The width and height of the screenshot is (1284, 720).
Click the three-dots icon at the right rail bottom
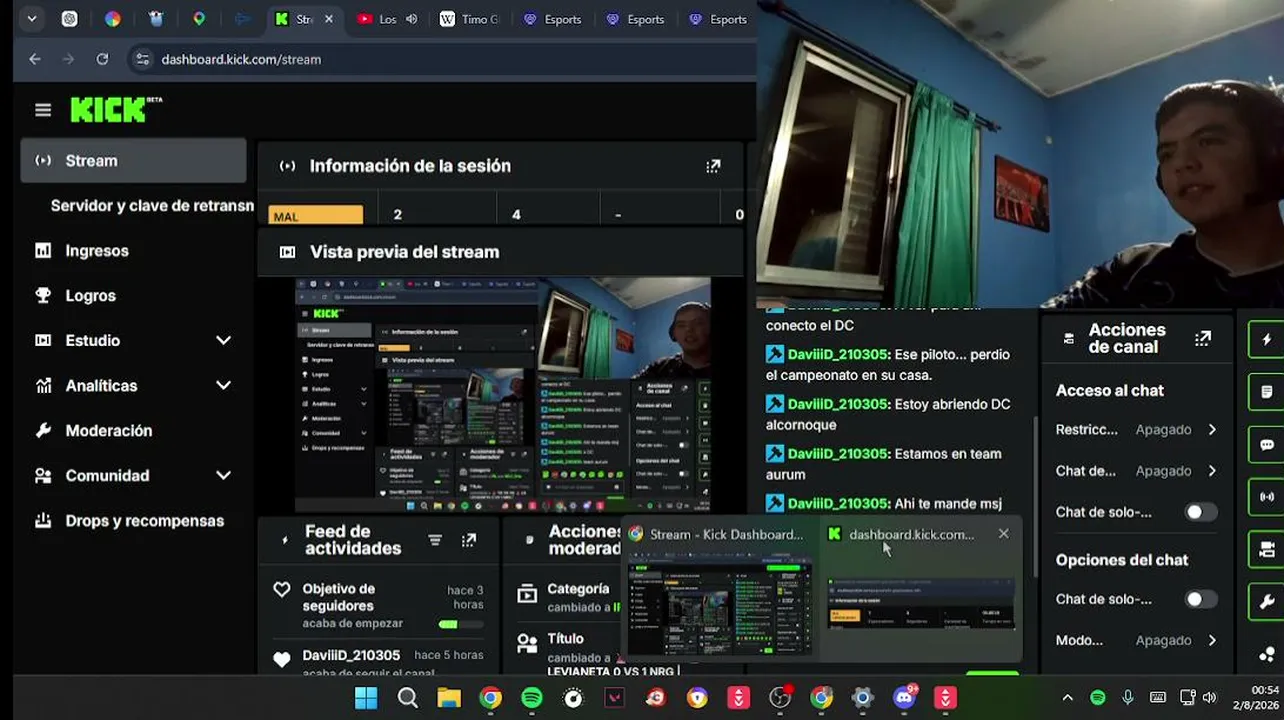pyautogui.click(x=1267, y=655)
